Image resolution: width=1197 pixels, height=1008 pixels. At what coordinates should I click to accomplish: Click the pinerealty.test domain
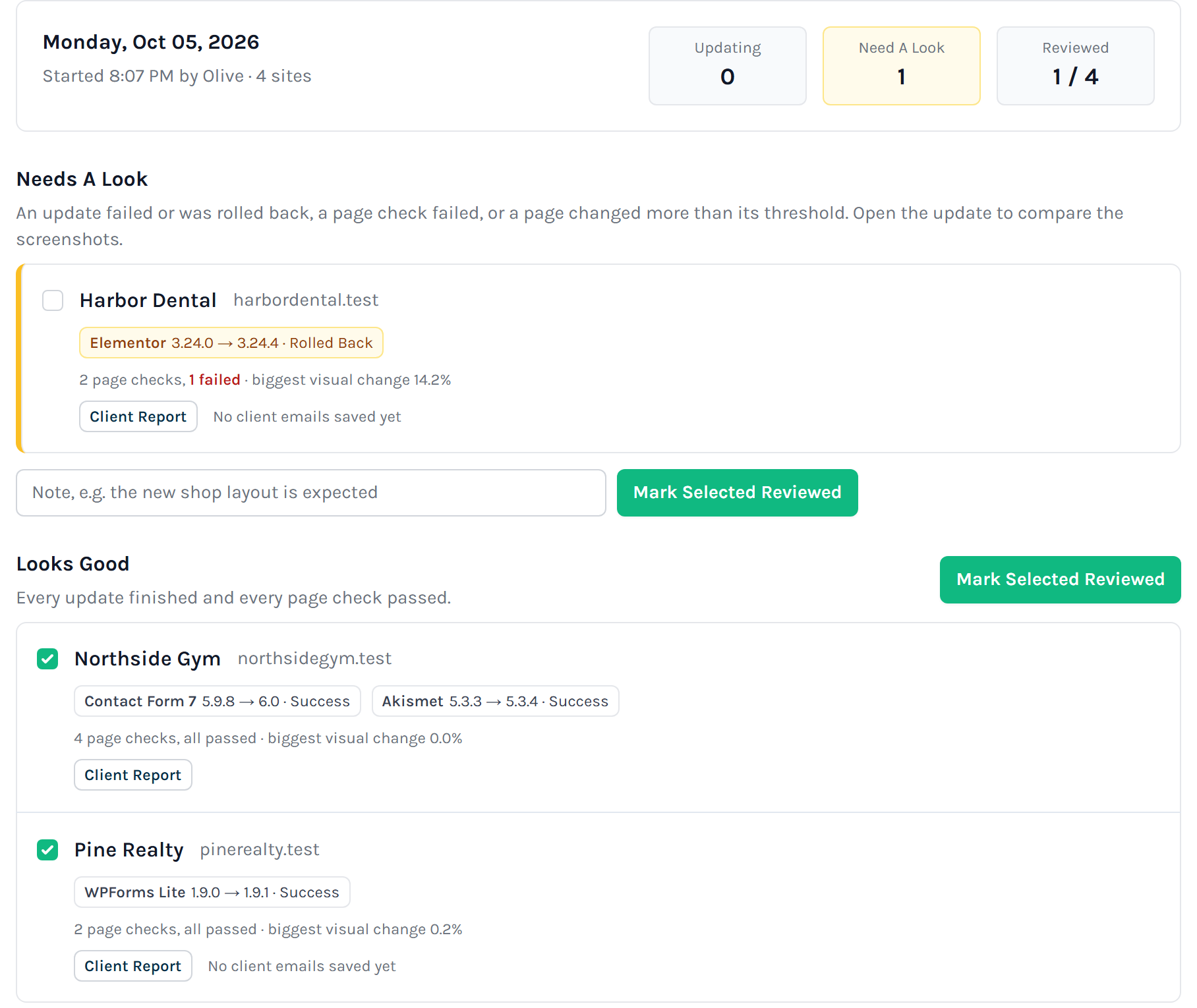(x=260, y=850)
